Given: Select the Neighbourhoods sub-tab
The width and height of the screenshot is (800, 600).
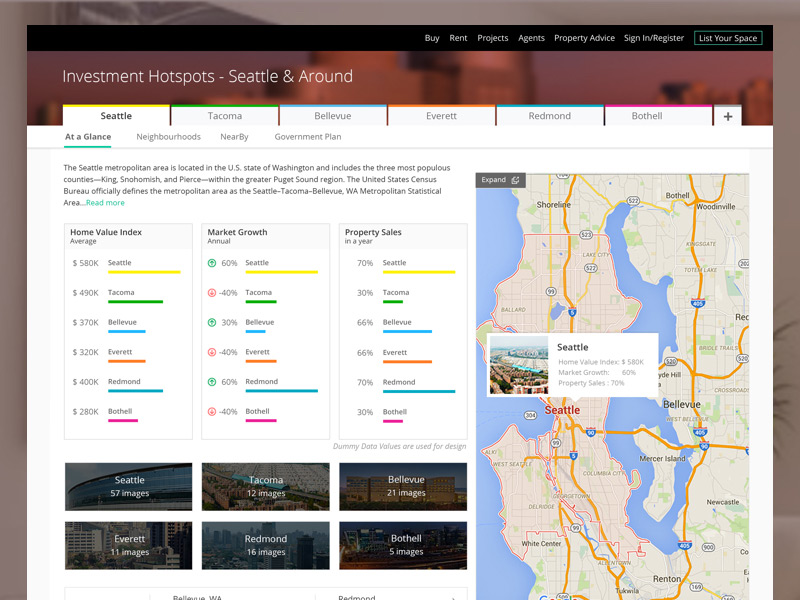Looking at the screenshot, I should (x=168, y=137).
